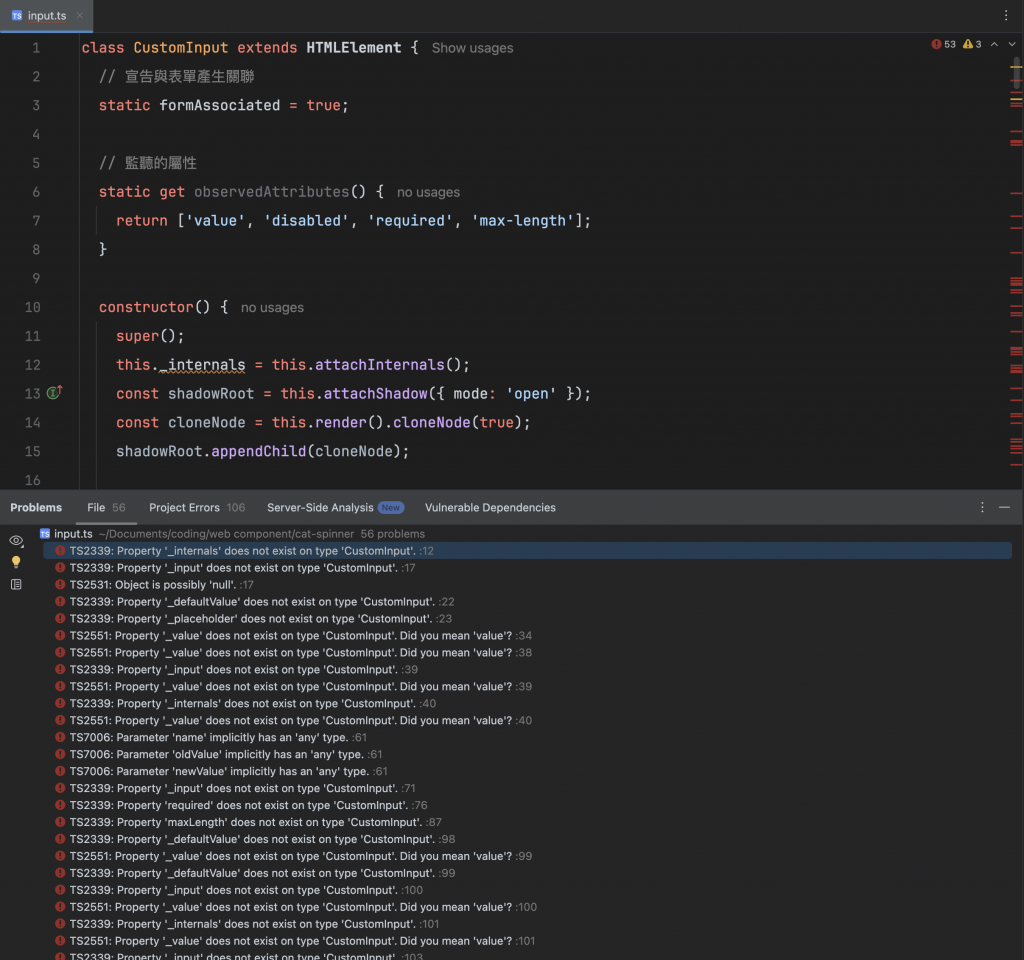Select '_input' does not exist error :39
This screenshot has height=960, width=1024.
(x=236, y=670)
